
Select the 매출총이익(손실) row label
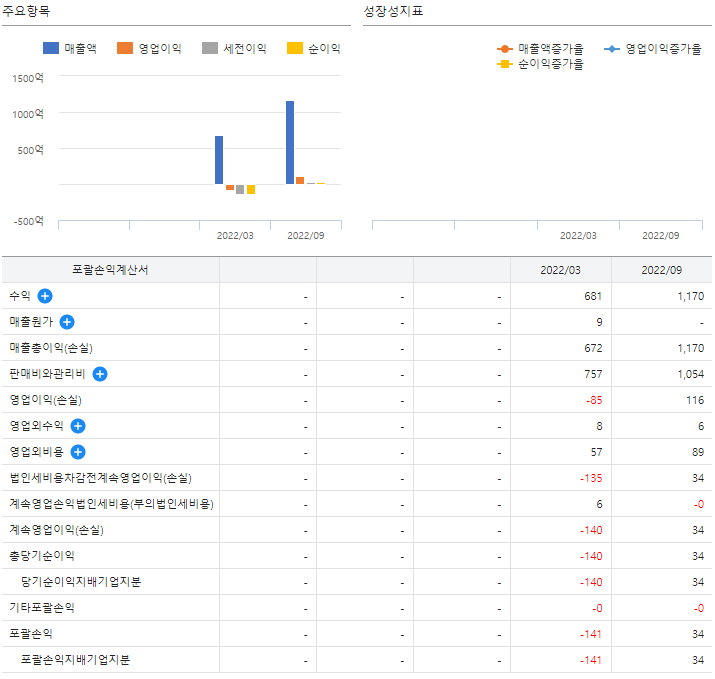click(x=51, y=348)
